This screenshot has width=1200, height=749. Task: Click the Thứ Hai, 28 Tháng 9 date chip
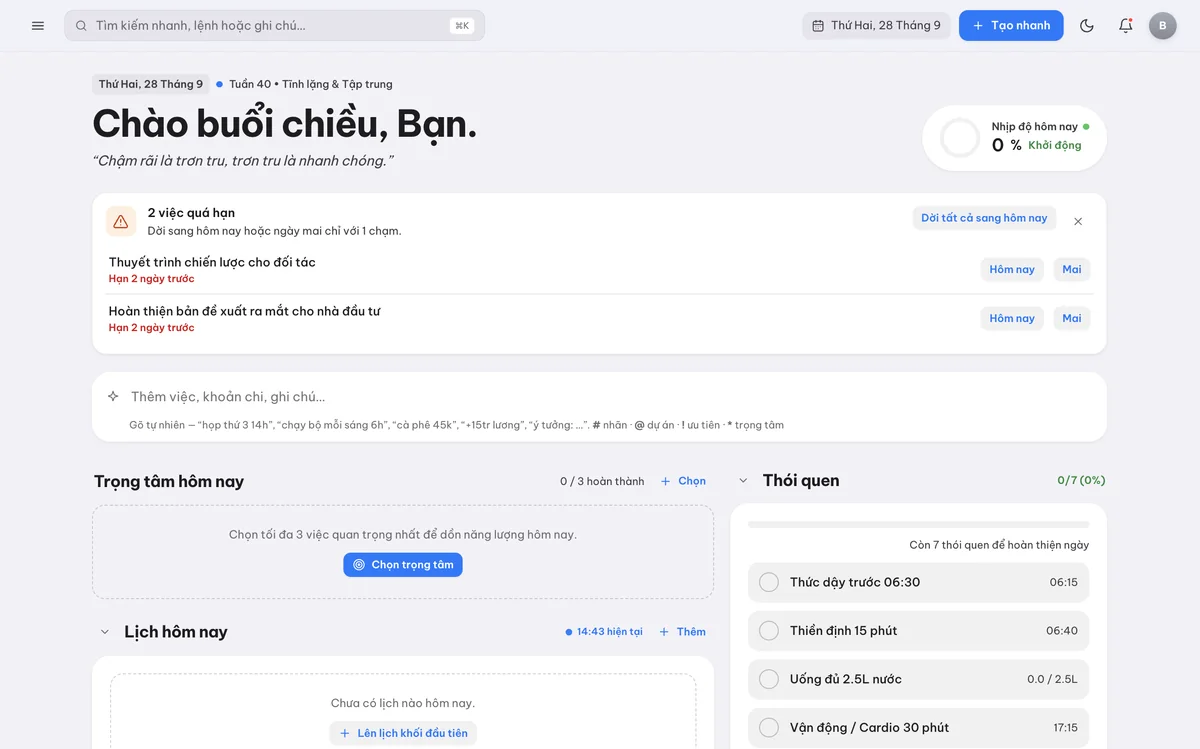tap(151, 84)
